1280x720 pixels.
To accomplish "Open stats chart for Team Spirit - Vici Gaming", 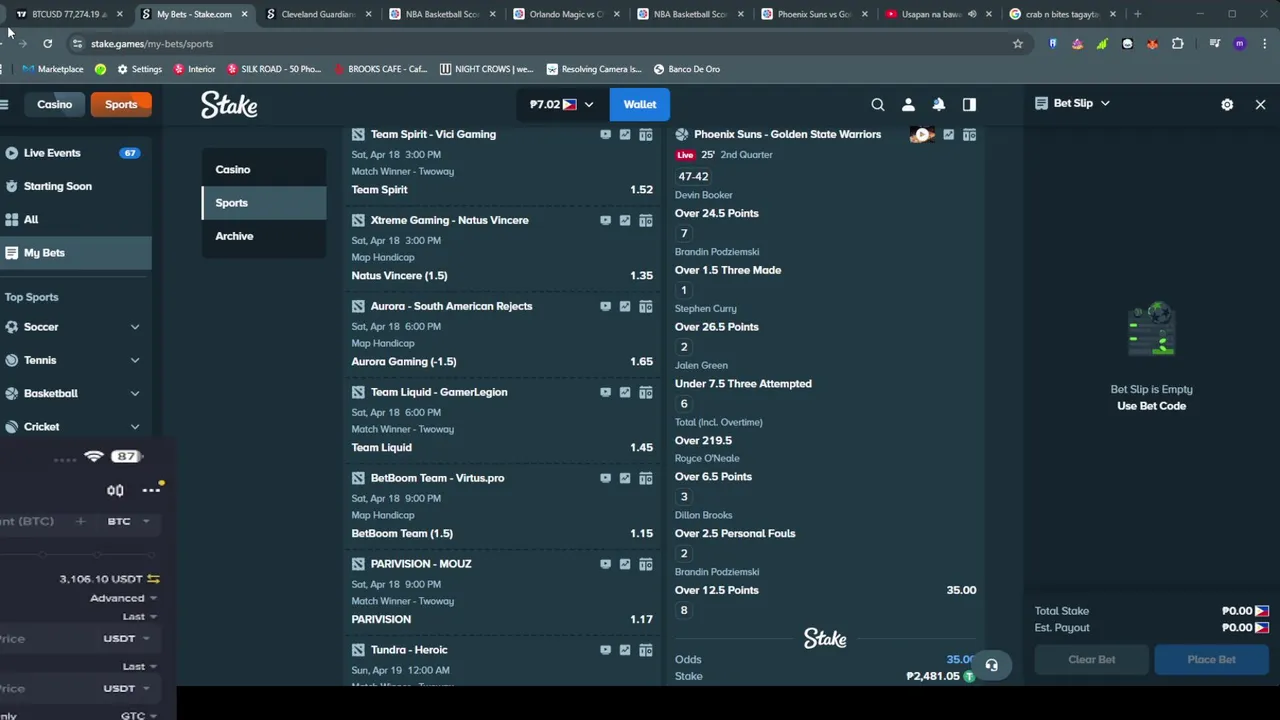I will [x=625, y=134].
